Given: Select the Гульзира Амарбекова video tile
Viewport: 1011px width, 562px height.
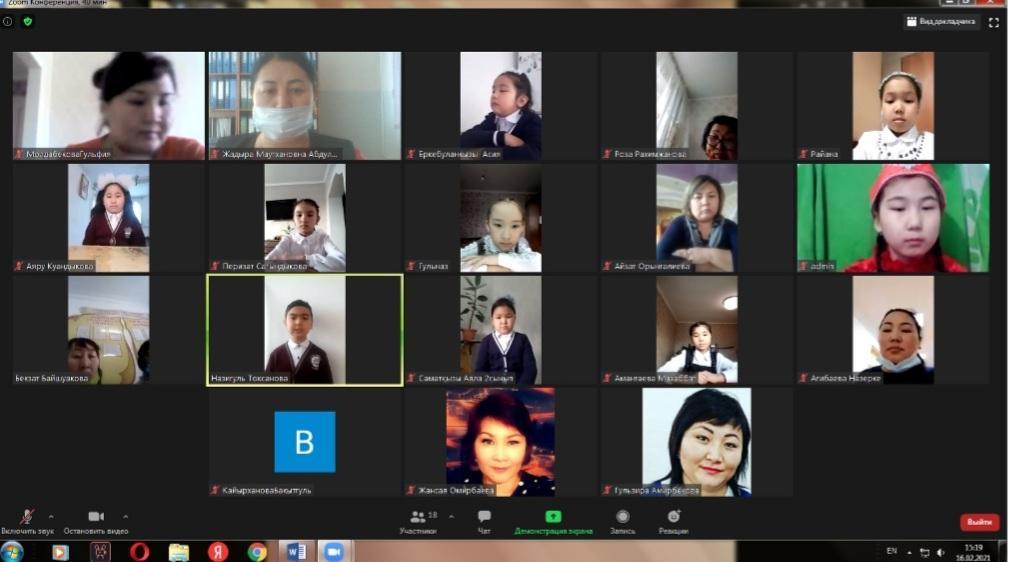Looking at the screenshot, I should click(697, 442).
